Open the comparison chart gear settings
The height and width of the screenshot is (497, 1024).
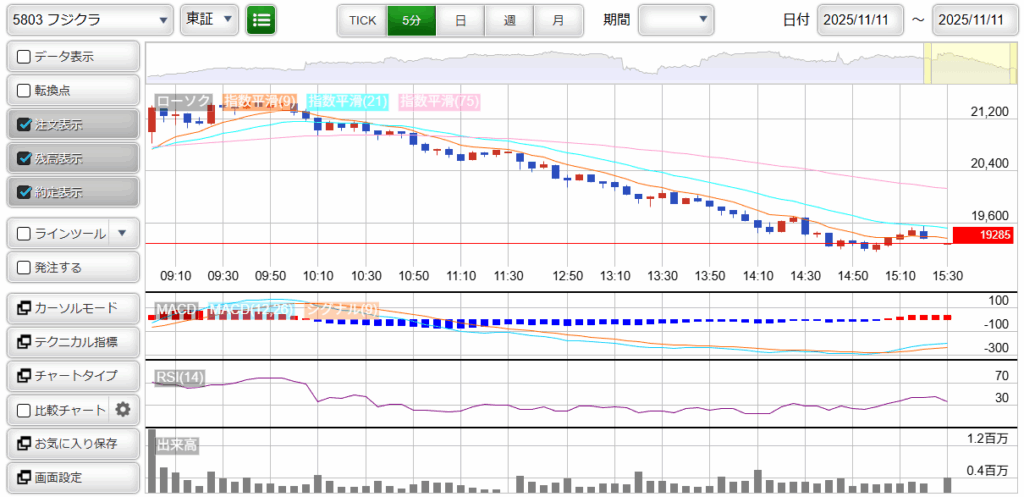(123, 409)
